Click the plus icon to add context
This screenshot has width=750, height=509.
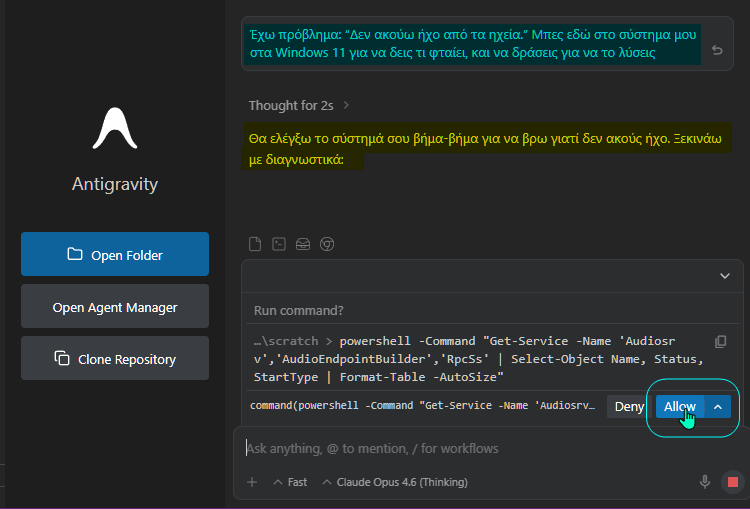click(252, 482)
